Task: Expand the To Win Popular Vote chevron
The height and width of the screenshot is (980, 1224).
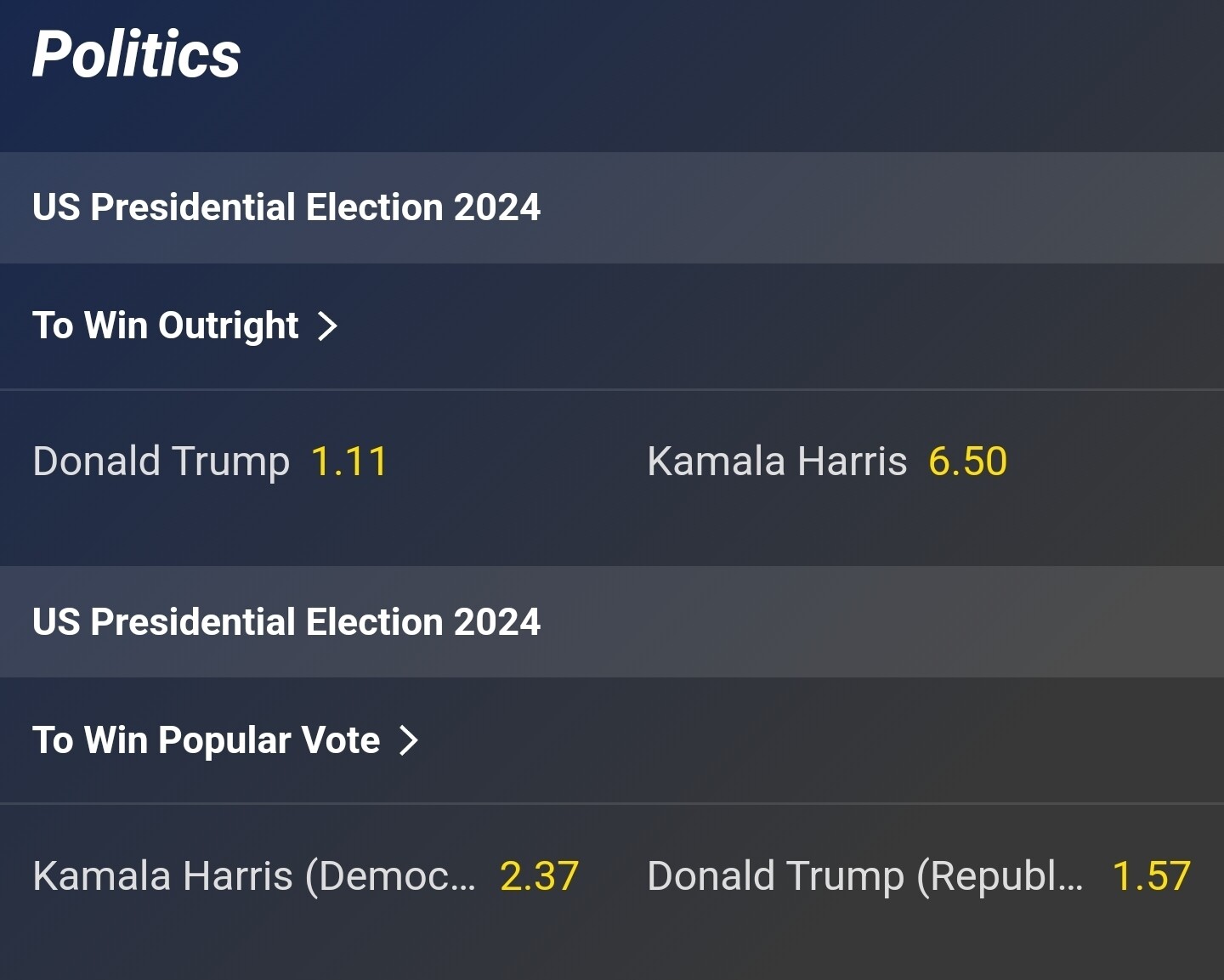Action: click(409, 740)
